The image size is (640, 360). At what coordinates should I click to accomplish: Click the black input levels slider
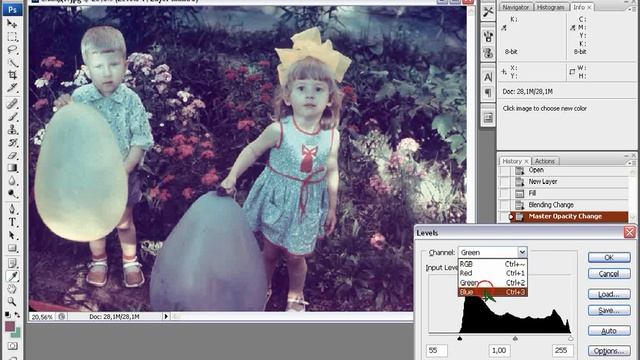(x=460, y=338)
